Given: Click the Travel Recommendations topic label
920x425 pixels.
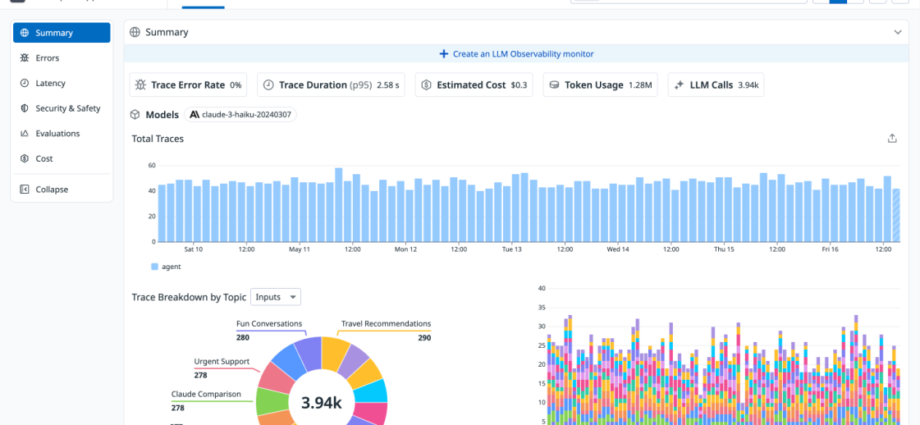Looking at the screenshot, I should pyautogui.click(x=387, y=323).
